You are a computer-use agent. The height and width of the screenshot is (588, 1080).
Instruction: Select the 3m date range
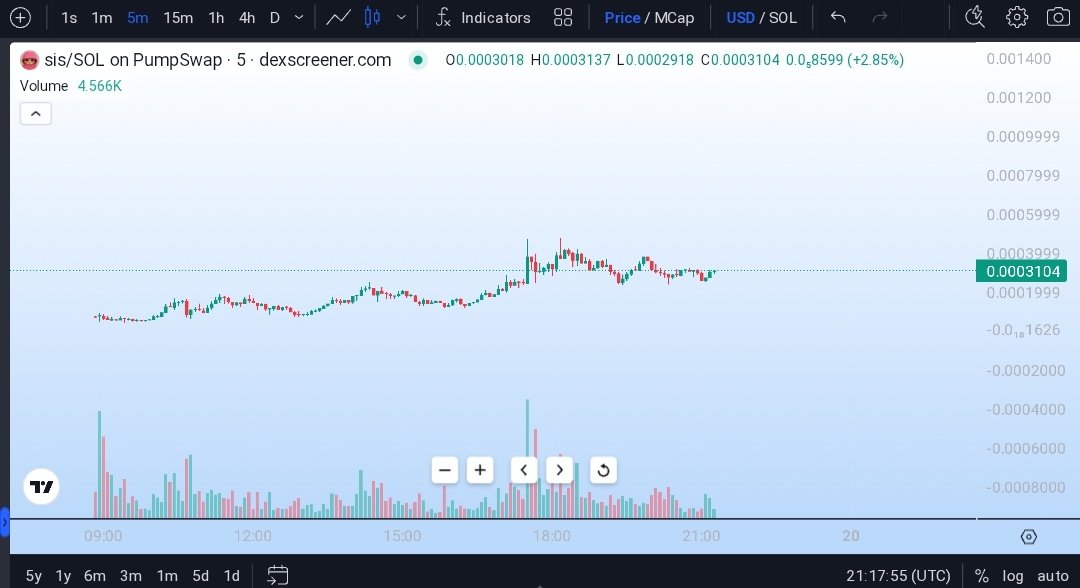pyautogui.click(x=131, y=576)
